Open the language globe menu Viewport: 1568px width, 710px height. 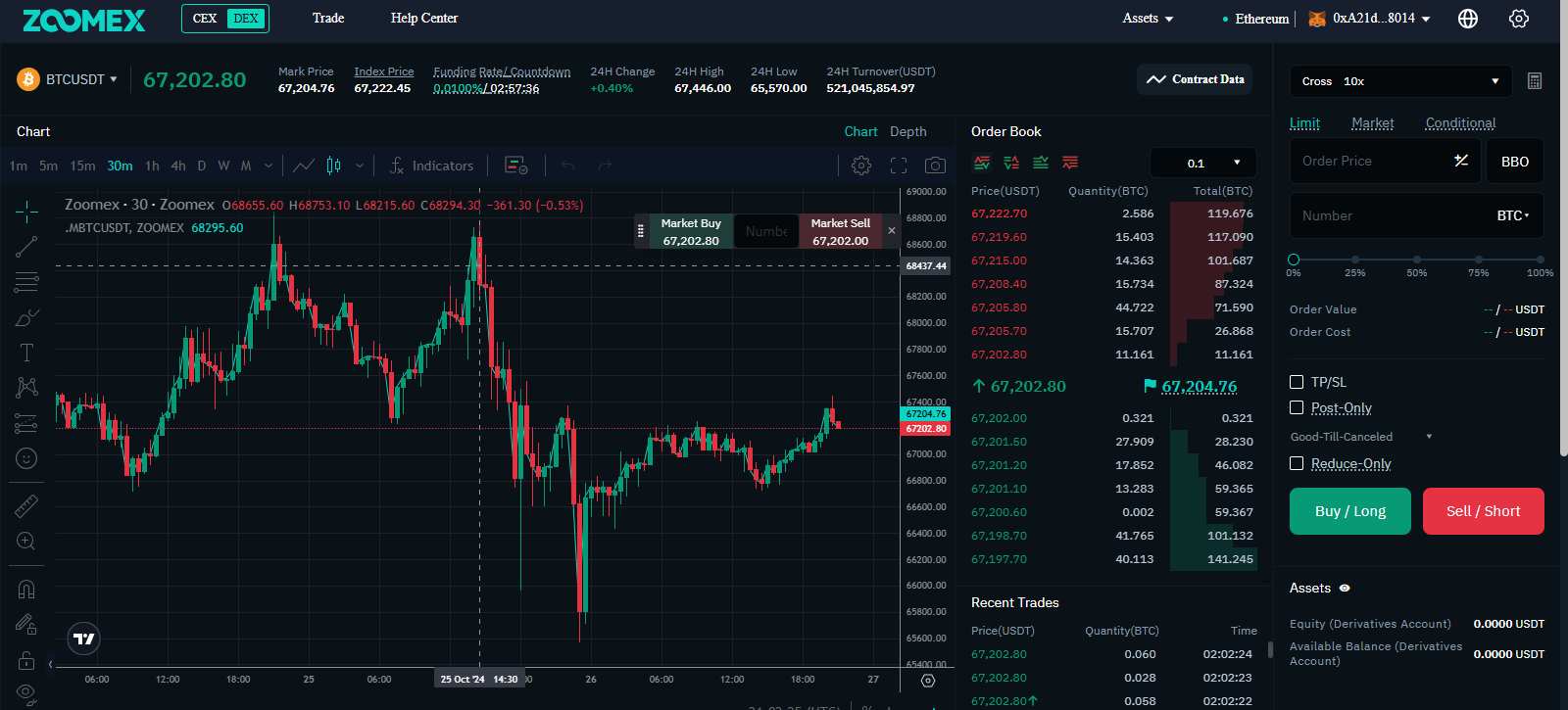[x=1468, y=19]
